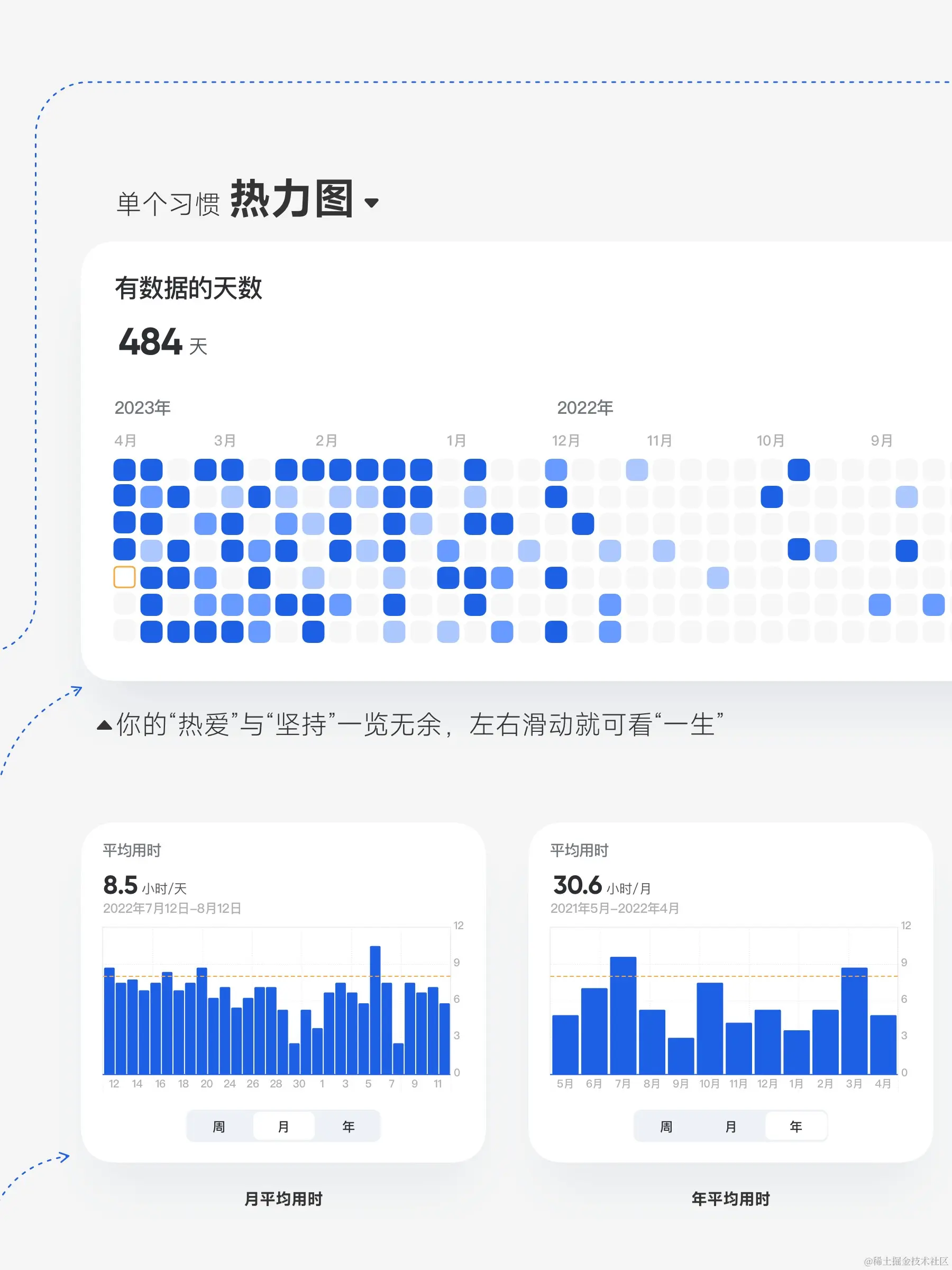Click the 4月 month label in heatmap

pyautogui.click(x=125, y=440)
